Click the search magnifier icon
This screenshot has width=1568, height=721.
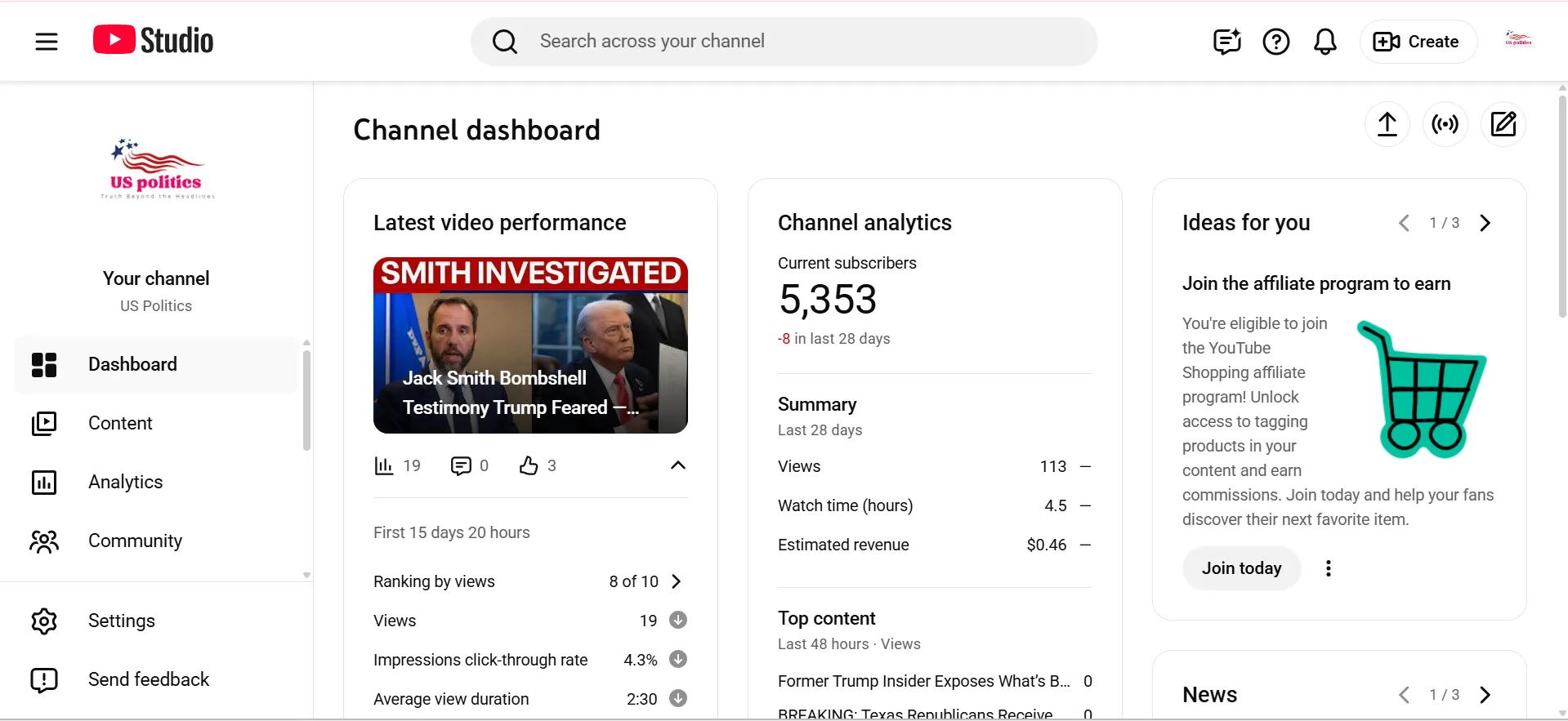(505, 42)
